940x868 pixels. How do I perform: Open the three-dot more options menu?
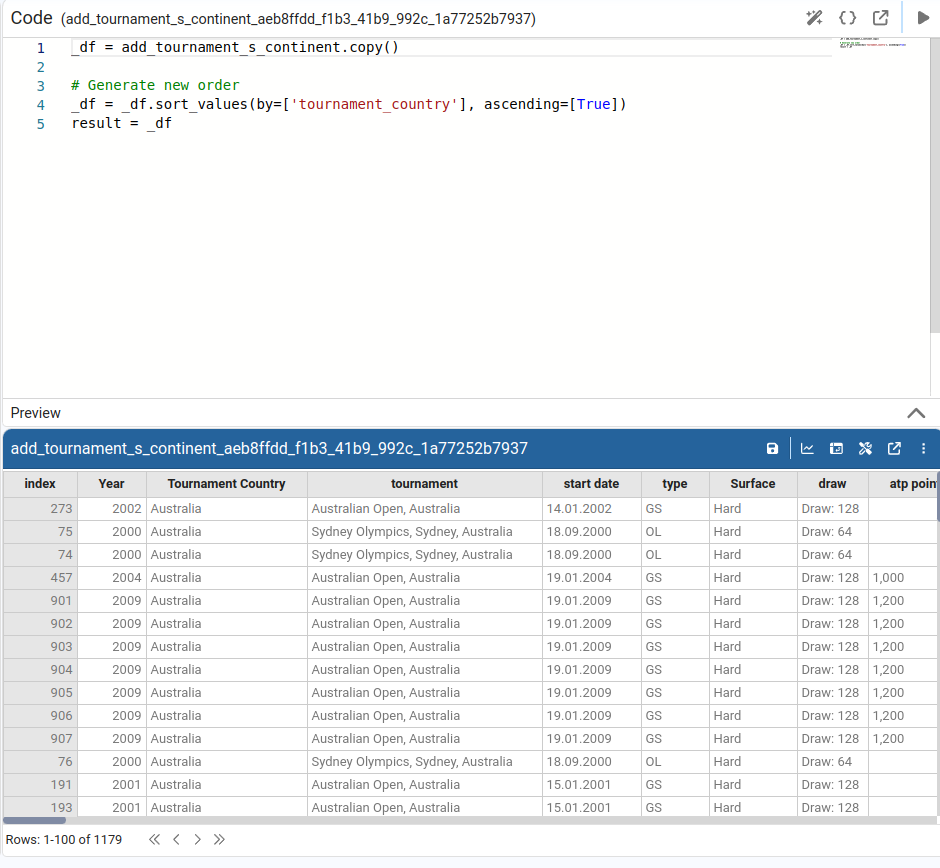[x=923, y=449]
